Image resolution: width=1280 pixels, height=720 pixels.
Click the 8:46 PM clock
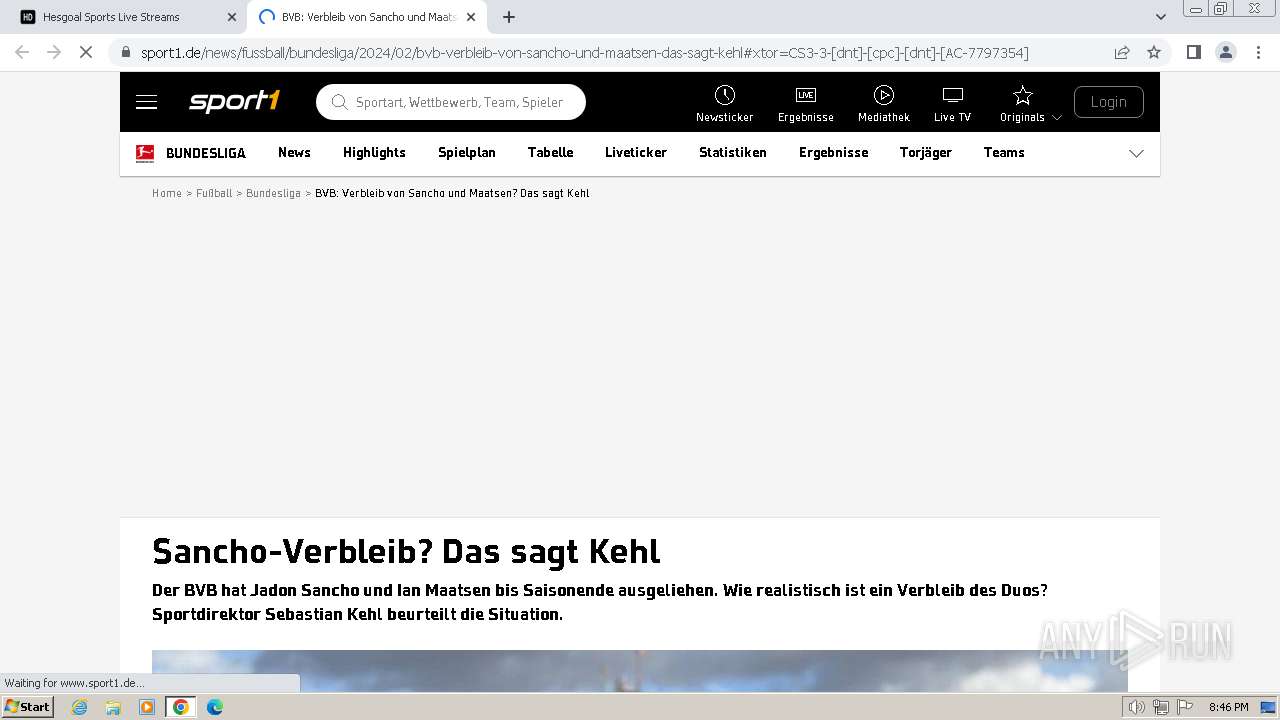[x=1228, y=707]
